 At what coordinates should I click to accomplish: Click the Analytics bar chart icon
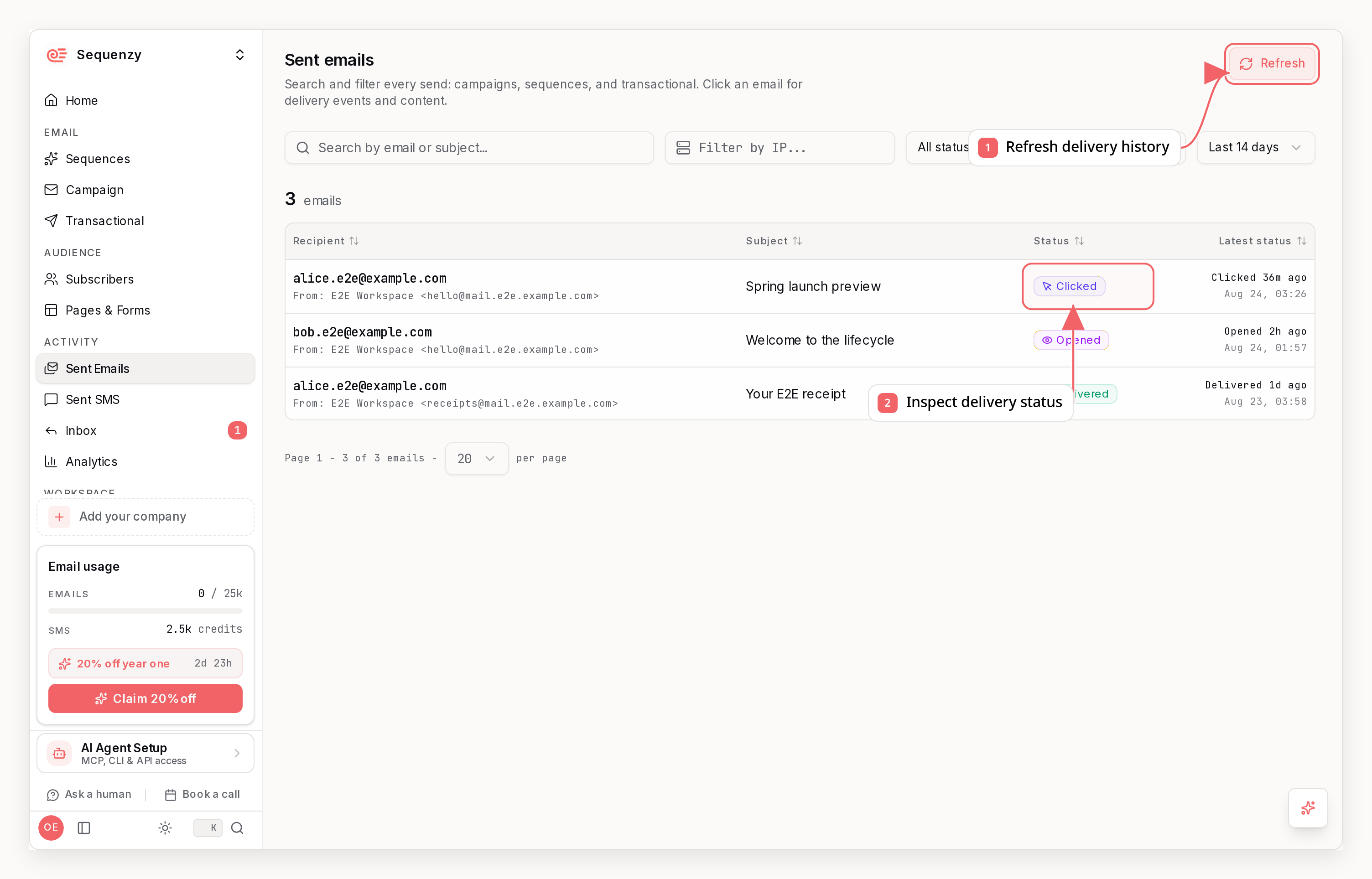coord(51,461)
